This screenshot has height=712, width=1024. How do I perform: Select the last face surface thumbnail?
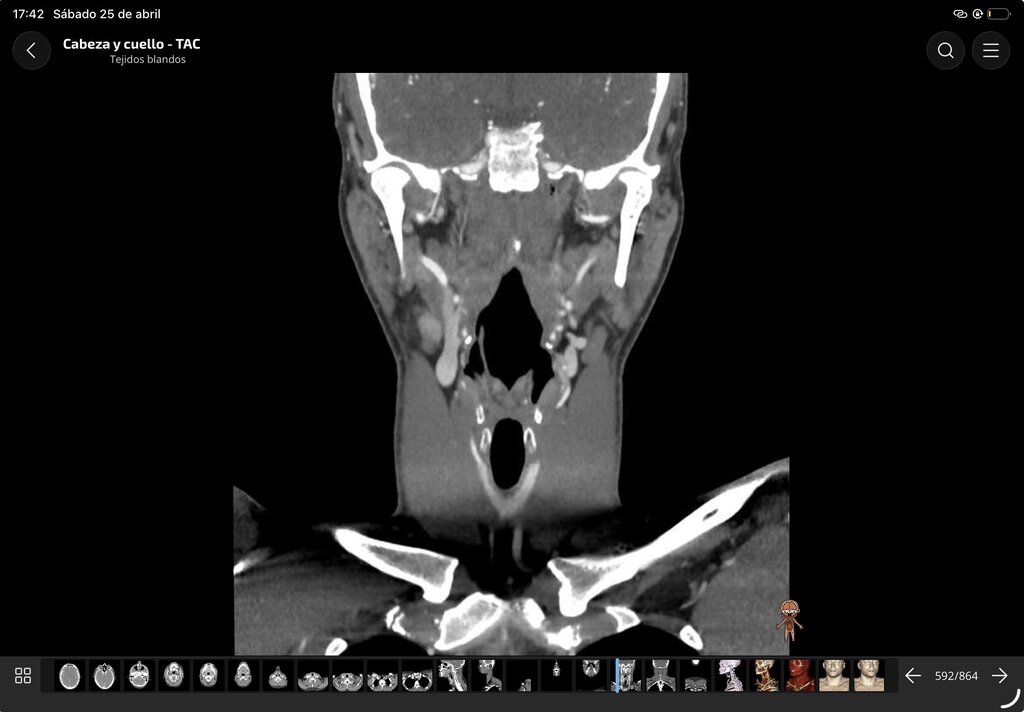[869, 675]
